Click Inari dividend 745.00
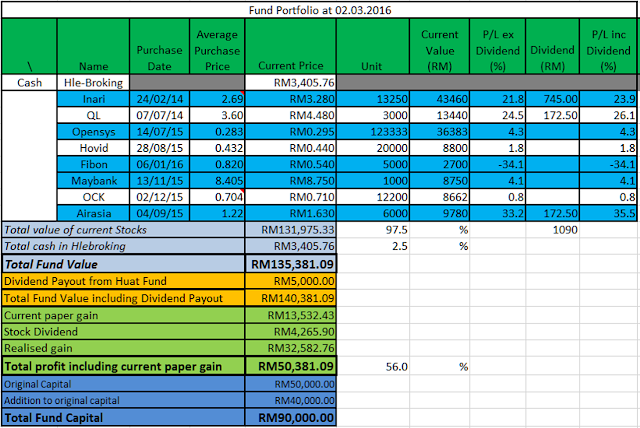Viewport: 640px width, 428px height. point(552,99)
